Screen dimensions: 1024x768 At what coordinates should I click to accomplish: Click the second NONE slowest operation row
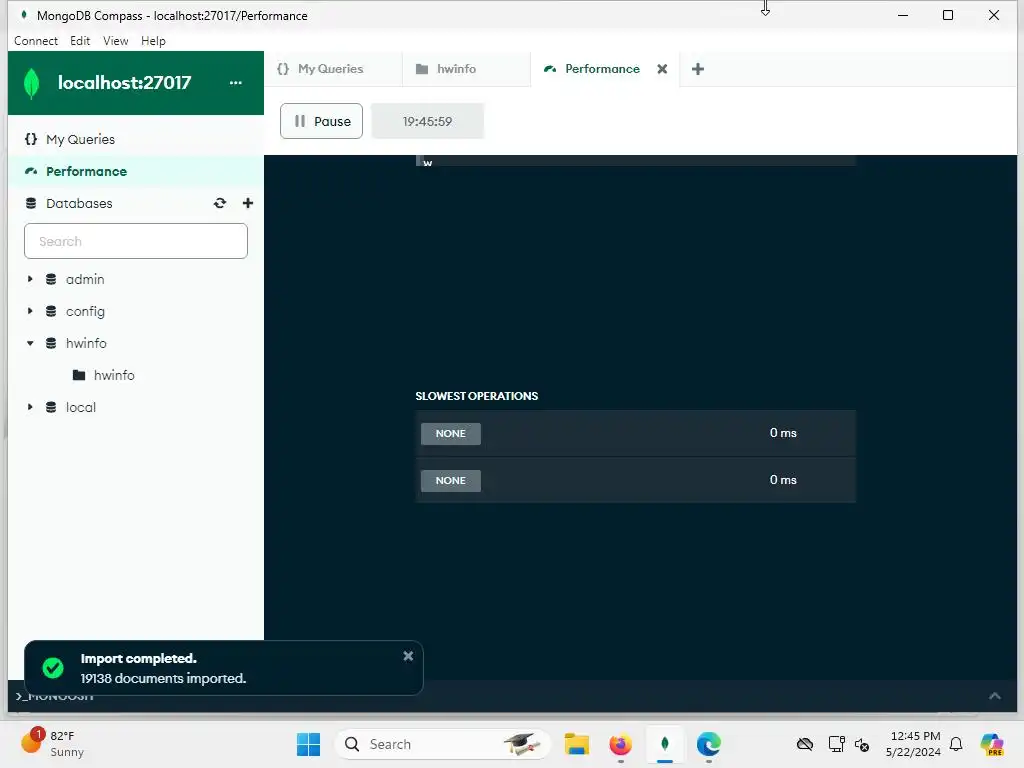click(635, 480)
